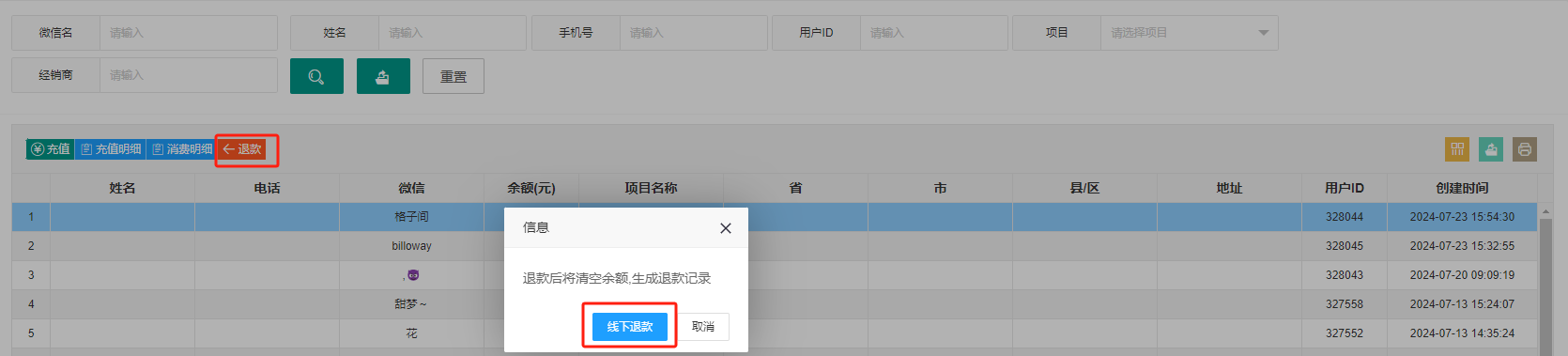Click user ID cell 328043

[x=1345, y=275]
